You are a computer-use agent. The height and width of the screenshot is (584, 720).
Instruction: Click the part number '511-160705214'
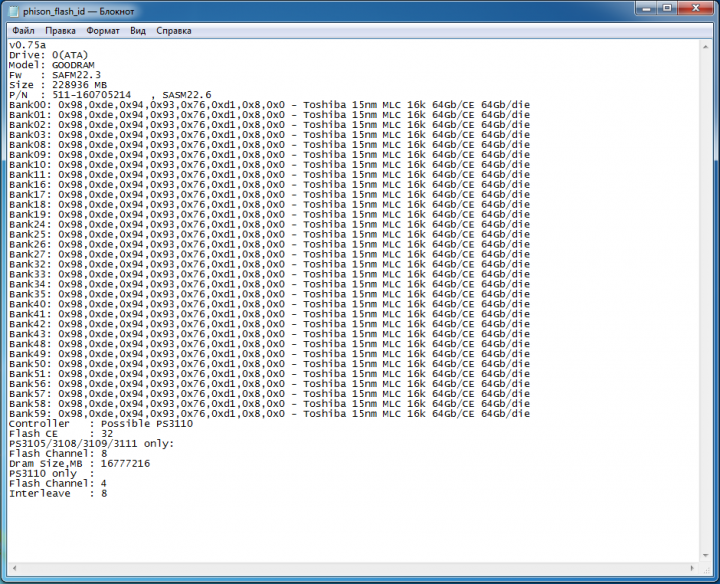pyautogui.click(x=91, y=95)
